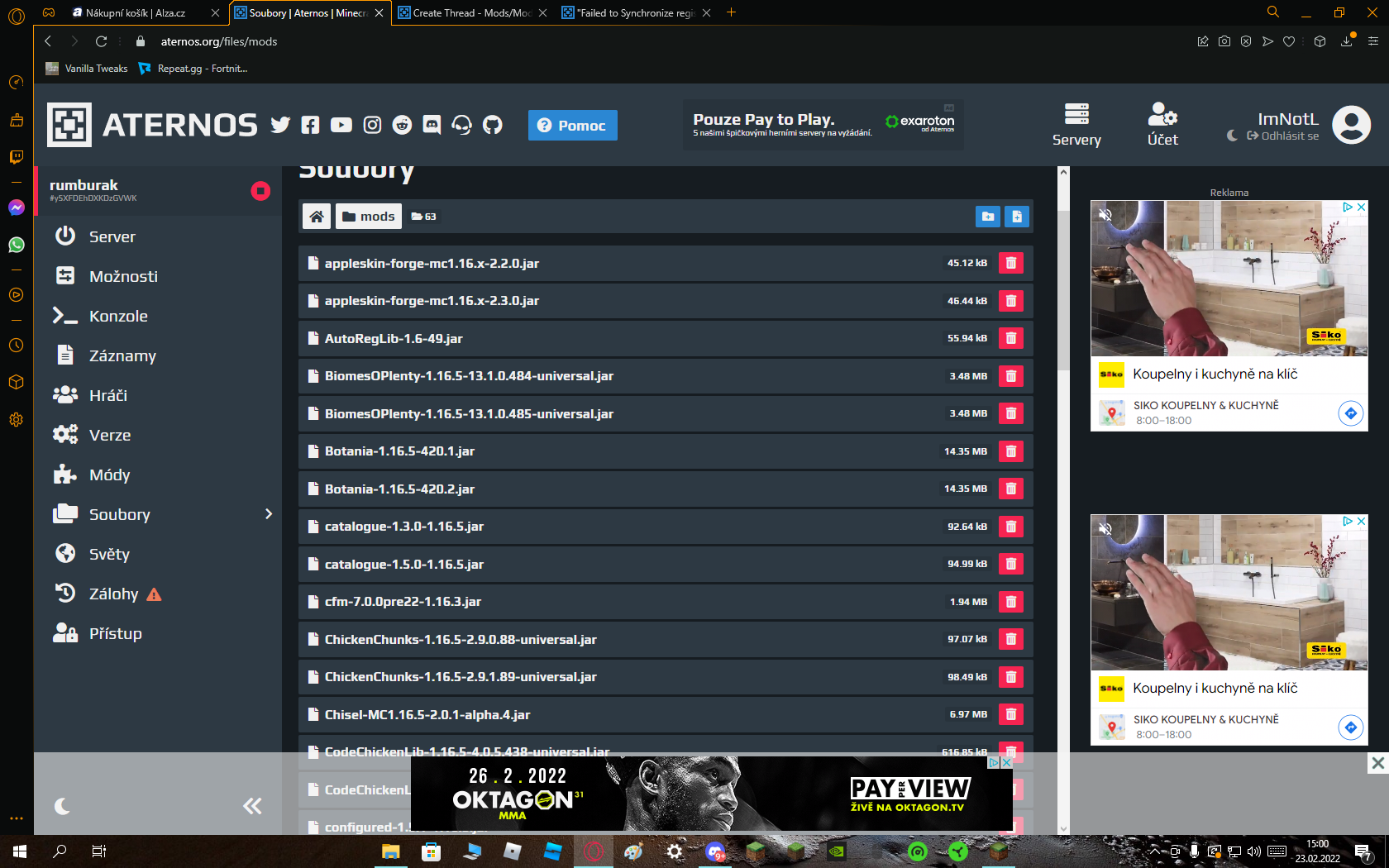Reload the browser page
The height and width of the screenshot is (868, 1389).
point(101,41)
